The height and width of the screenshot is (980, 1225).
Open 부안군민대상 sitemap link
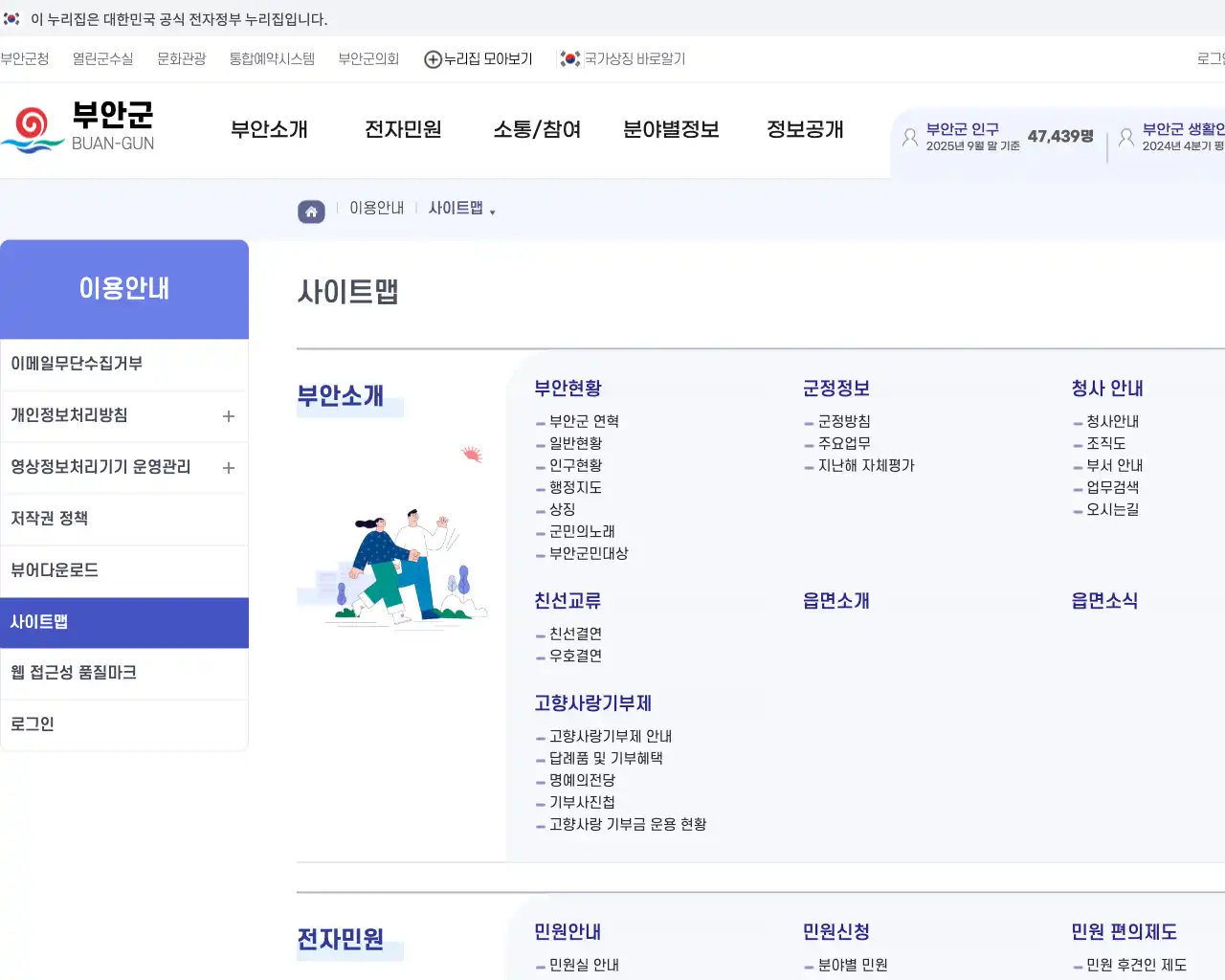click(x=589, y=553)
